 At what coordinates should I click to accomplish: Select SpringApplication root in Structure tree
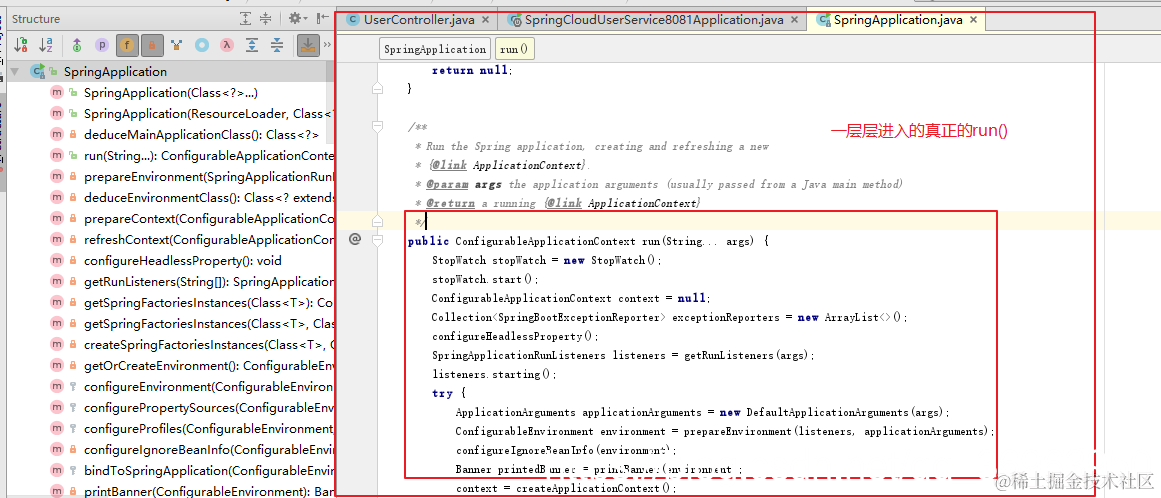115,72
